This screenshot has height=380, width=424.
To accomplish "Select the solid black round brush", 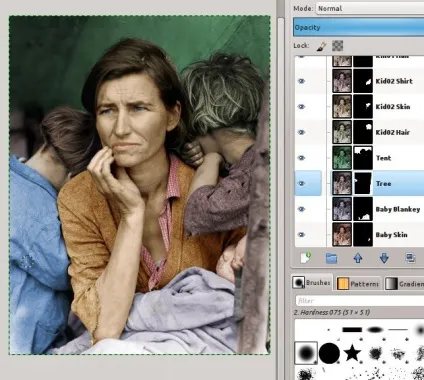I will [x=329, y=353].
